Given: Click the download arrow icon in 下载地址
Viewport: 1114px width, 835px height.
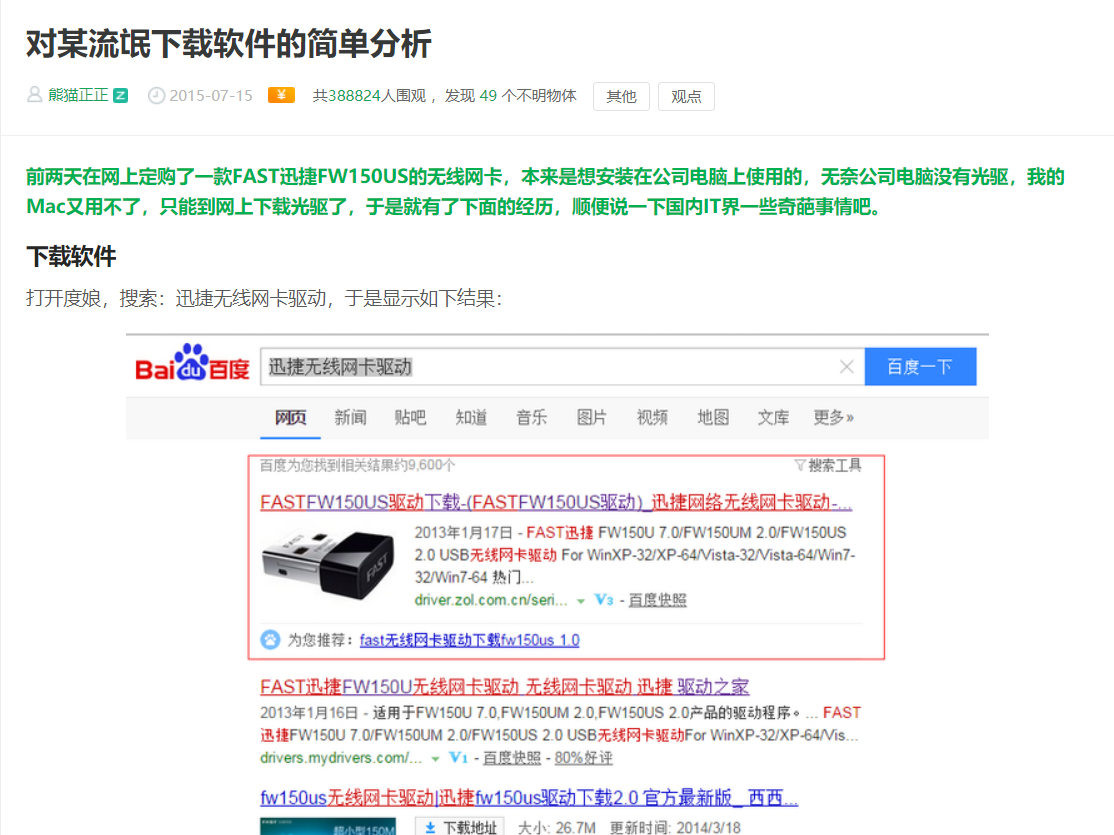Looking at the screenshot, I should (x=430, y=828).
